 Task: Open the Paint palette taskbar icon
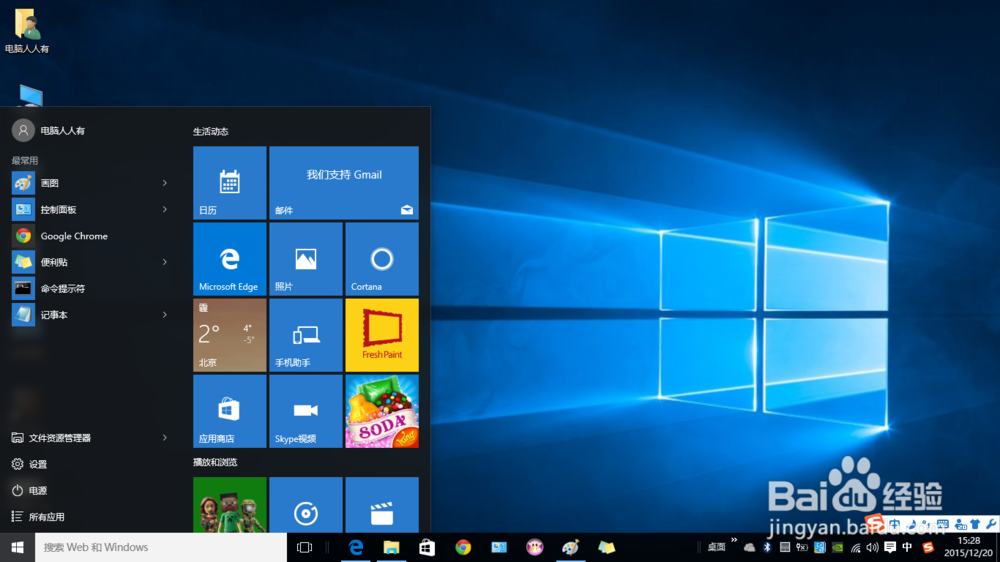coord(570,547)
